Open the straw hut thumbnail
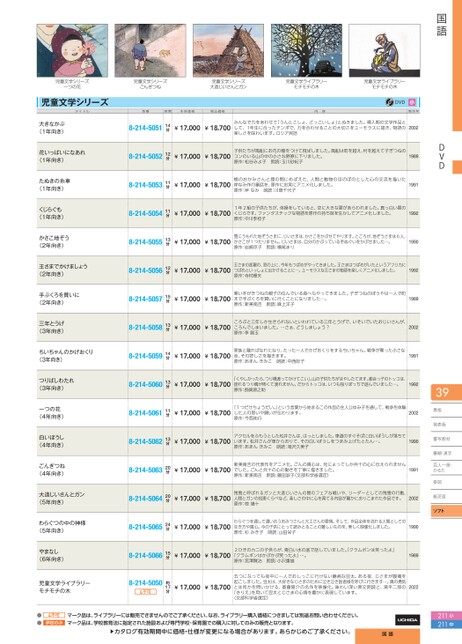The height and width of the screenshot is (644, 462). click(x=228, y=51)
